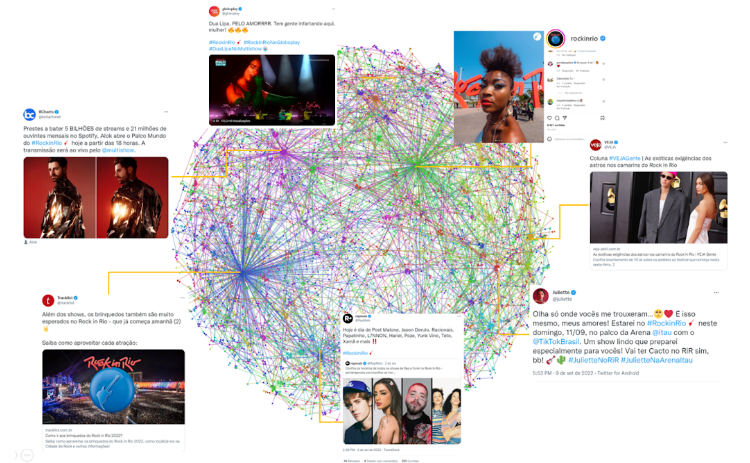
Task: Click the Globoplay profile avatar
Action: point(214,11)
